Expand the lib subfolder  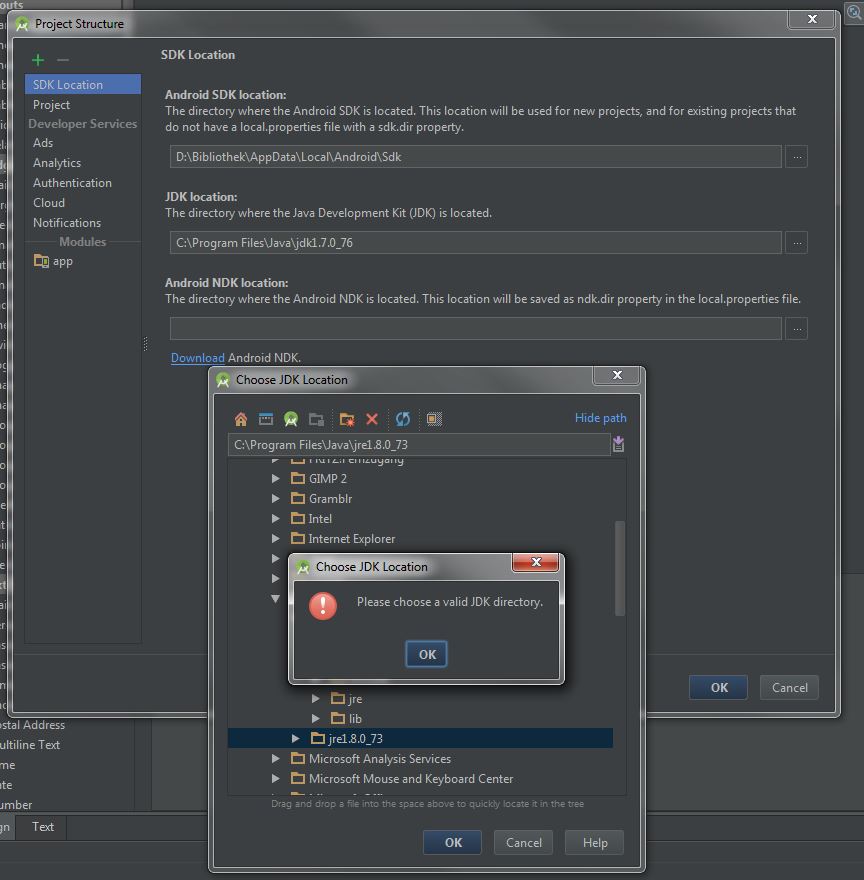316,718
